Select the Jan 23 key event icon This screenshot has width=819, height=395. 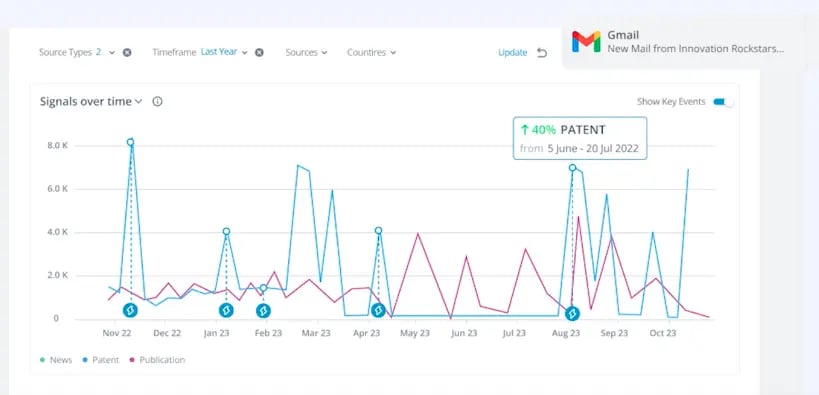[x=226, y=311]
